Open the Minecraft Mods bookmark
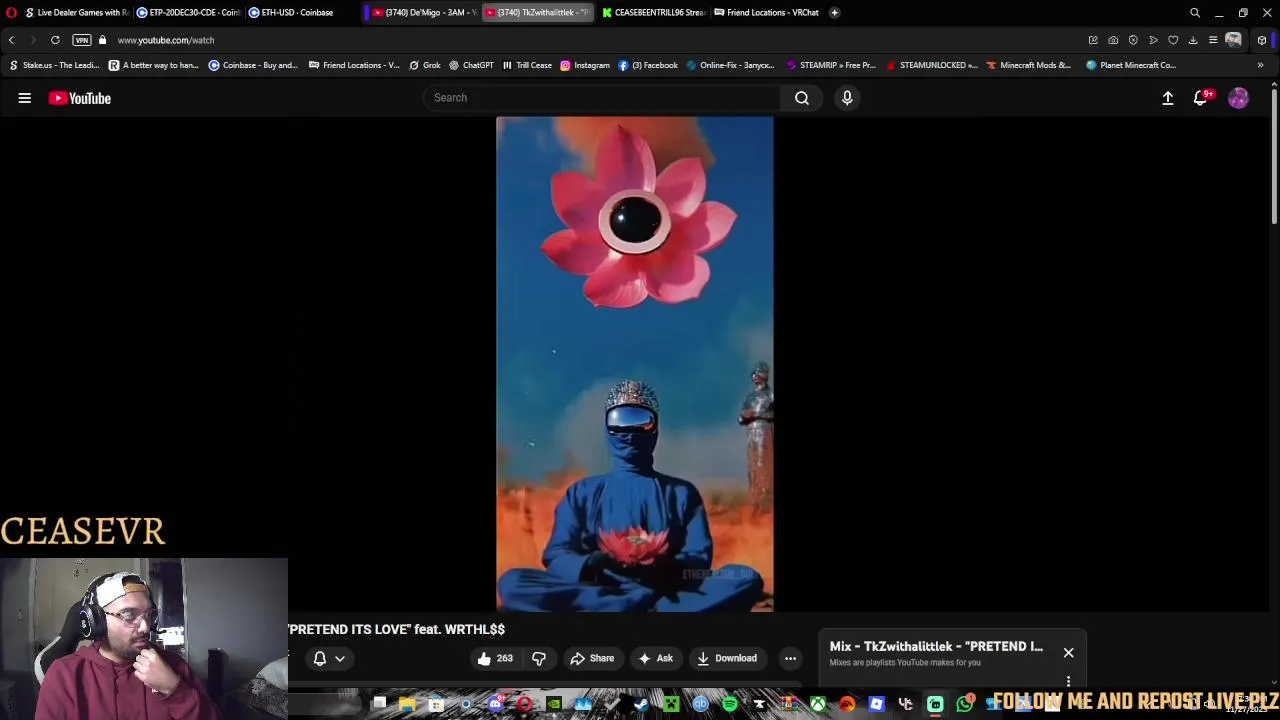Screen dimensions: 1280x720 pos(1028,65)
